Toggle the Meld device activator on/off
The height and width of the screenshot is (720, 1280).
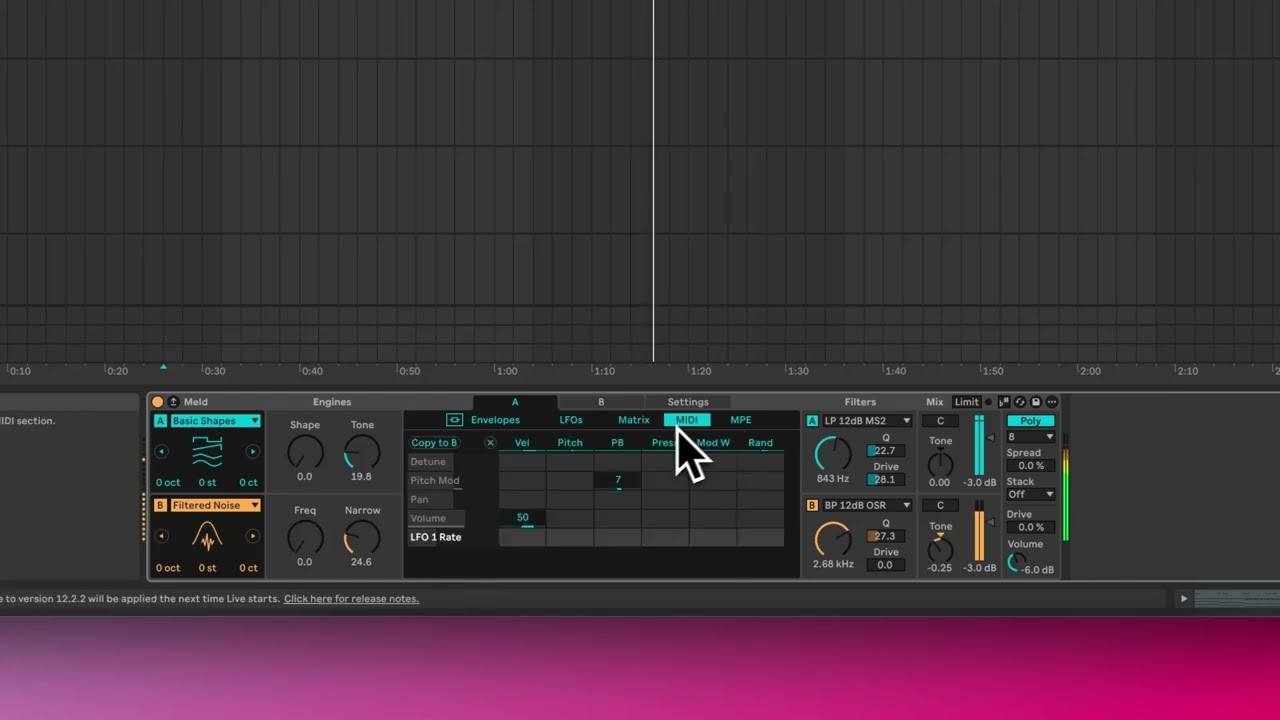[x=158, y=402]
